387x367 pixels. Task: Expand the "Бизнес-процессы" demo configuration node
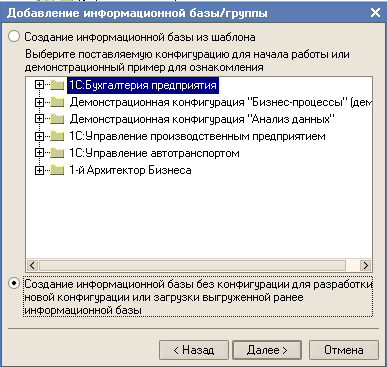click(x=39, y=102)
